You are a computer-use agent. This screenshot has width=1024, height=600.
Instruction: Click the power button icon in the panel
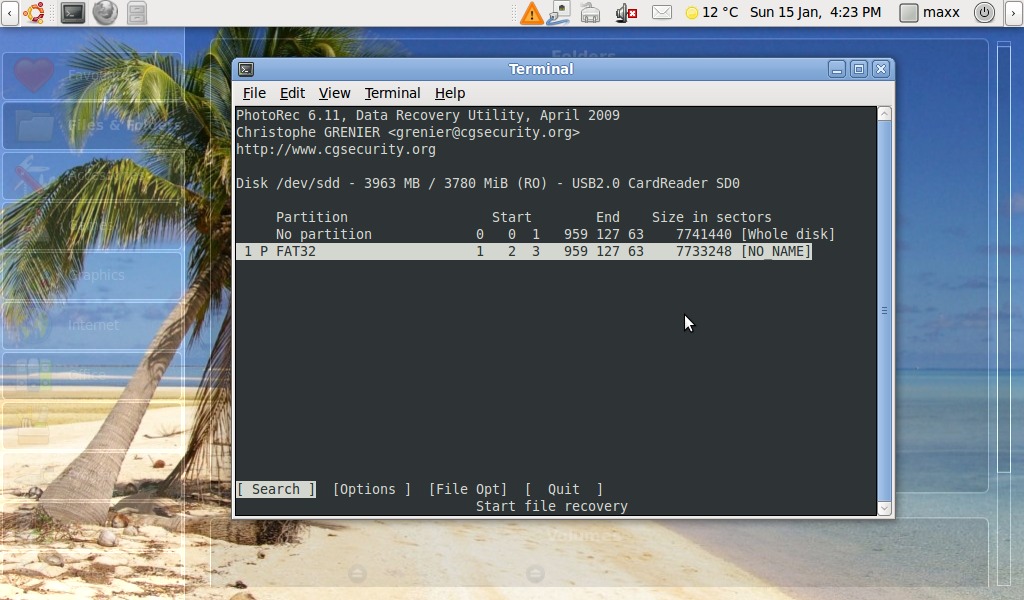click(x=984, y=12)
